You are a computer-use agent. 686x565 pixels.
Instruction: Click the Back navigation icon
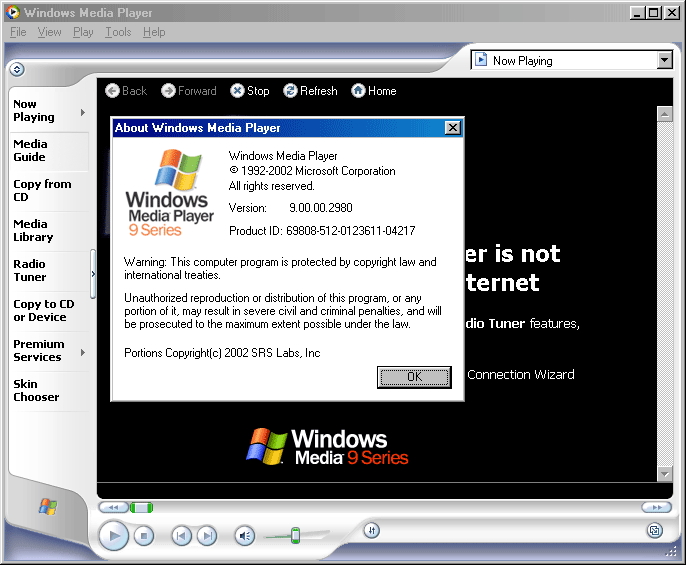point(112,91)
